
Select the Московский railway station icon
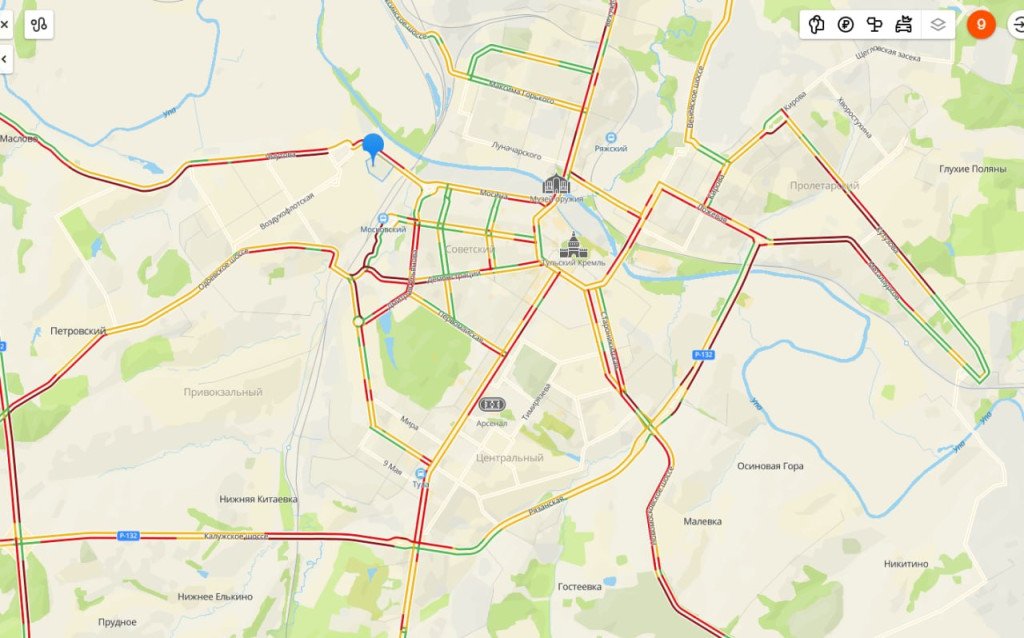coord(383,219)
